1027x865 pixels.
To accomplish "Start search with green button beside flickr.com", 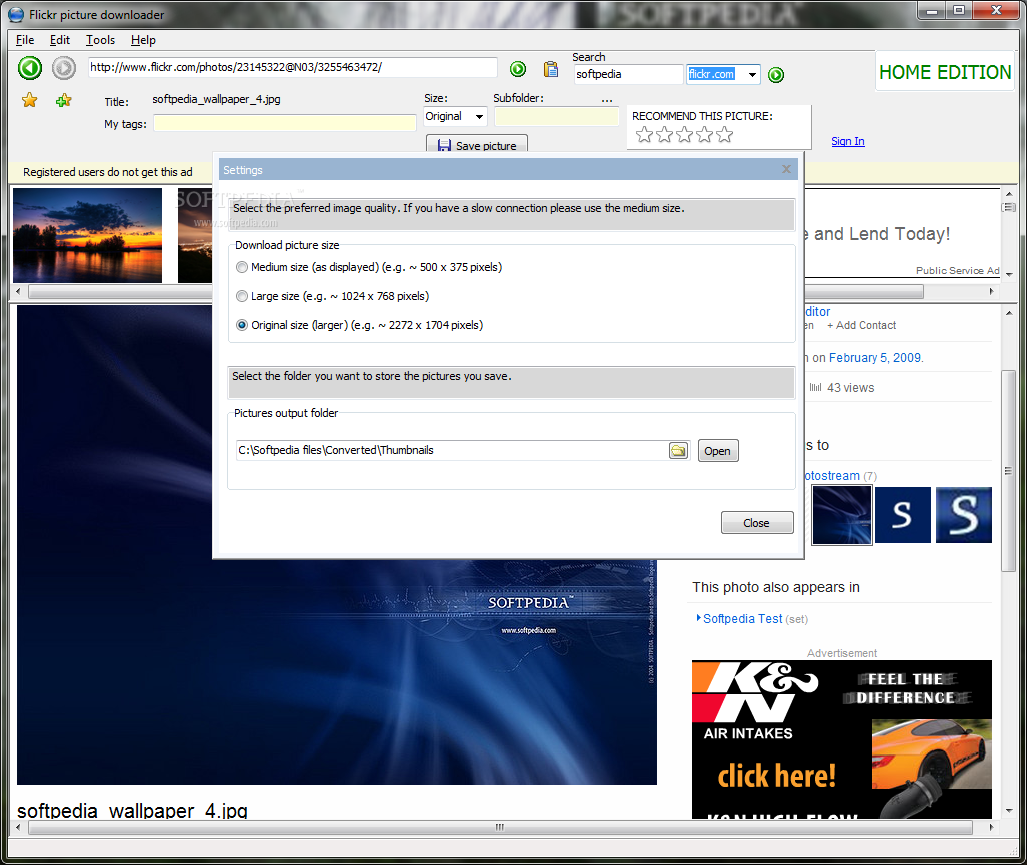I will 776,75.
